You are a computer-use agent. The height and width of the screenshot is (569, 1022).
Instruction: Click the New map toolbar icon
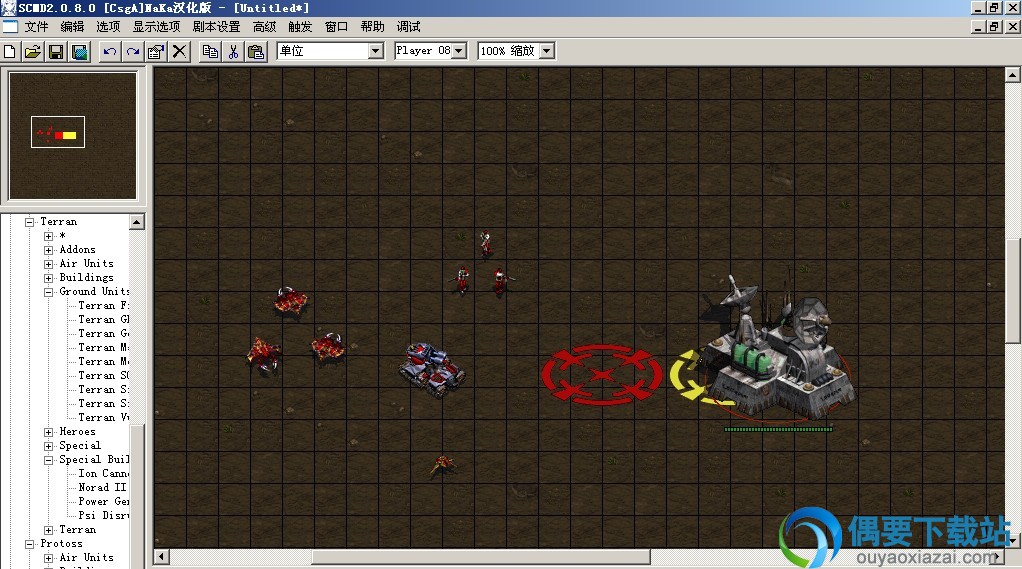(x=10, y=51)
